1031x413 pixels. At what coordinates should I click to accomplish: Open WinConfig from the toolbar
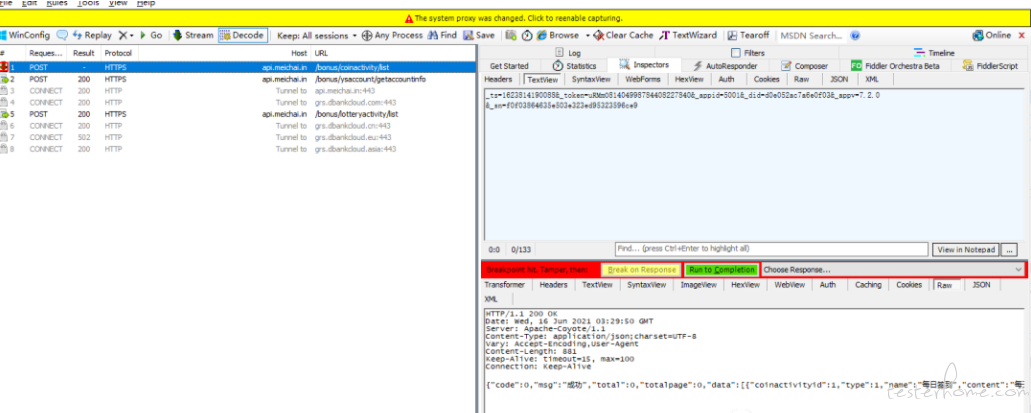(x=25, y=36)
